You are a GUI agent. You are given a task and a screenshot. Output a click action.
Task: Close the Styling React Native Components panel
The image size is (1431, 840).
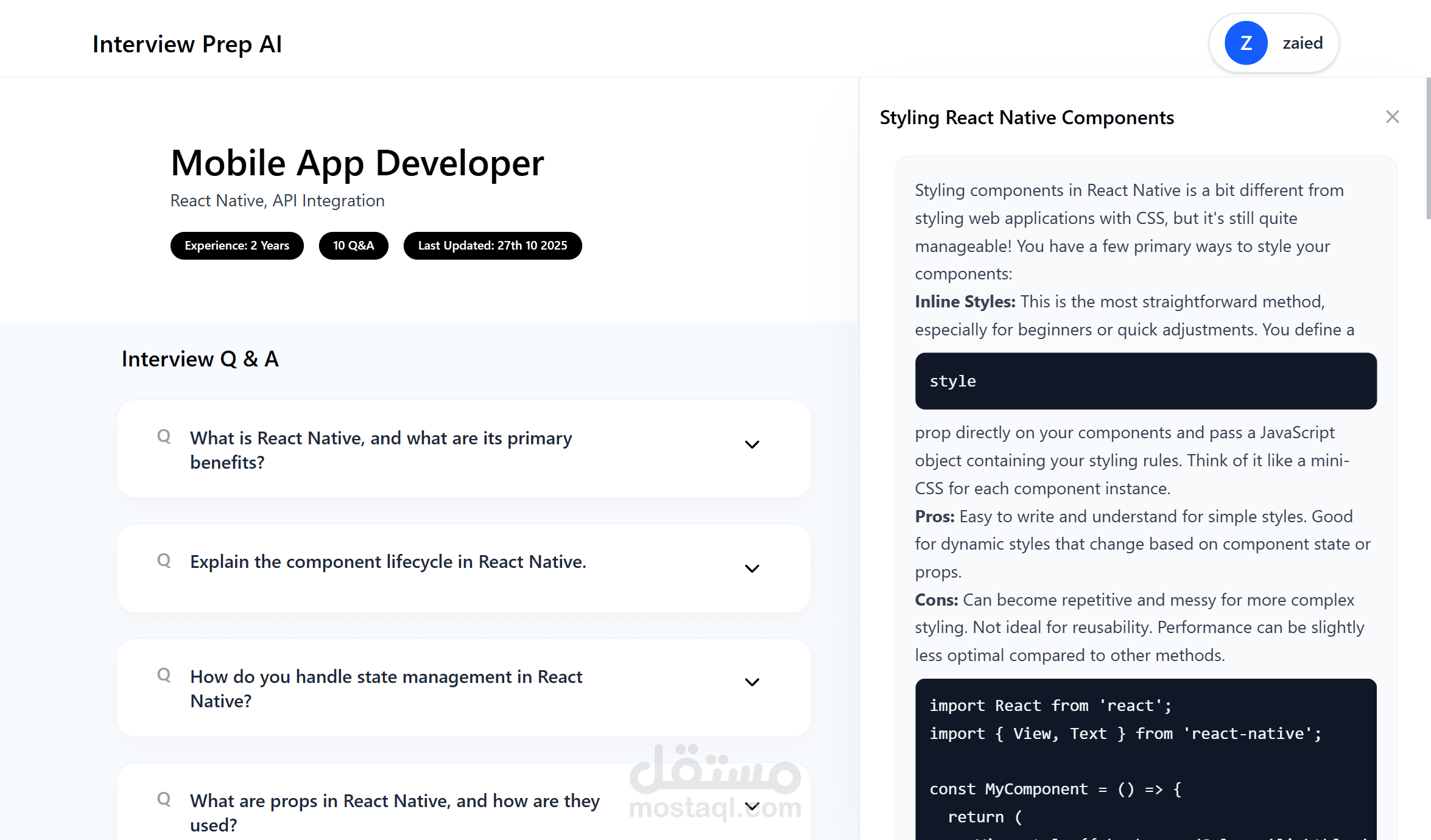tap(1392, 117)
